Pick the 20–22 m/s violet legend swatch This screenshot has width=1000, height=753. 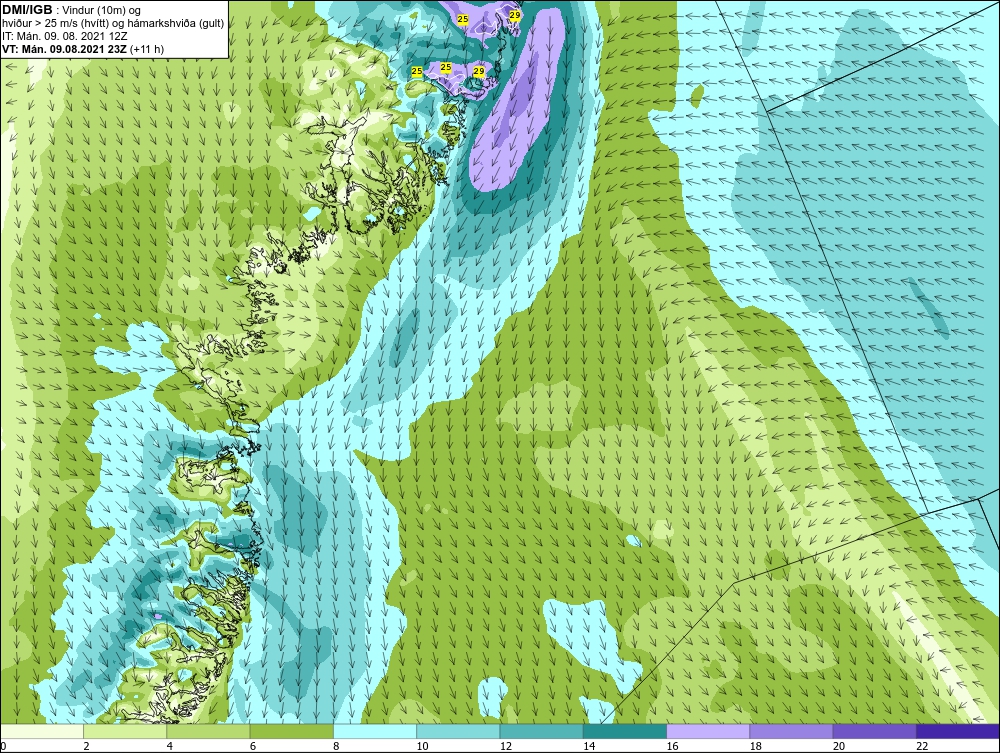coord(874,731)
